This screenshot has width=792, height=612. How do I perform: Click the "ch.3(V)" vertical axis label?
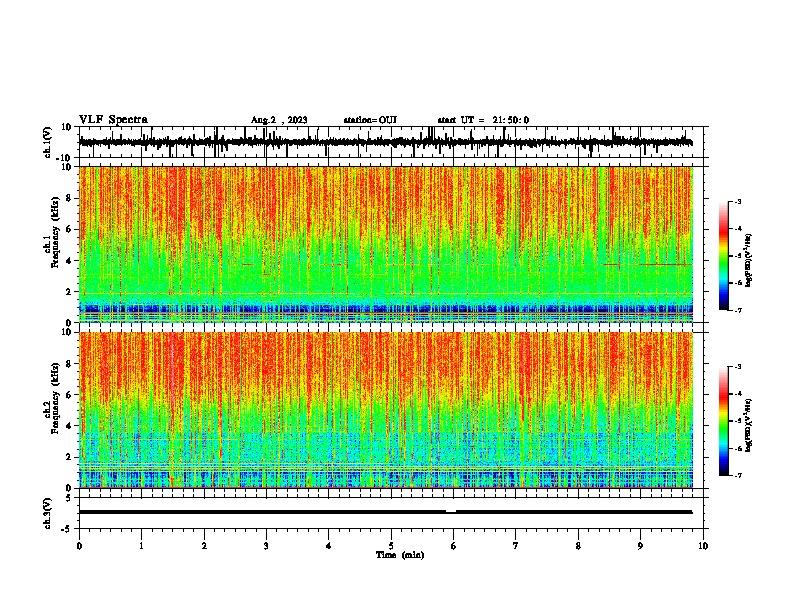(47, 513)
